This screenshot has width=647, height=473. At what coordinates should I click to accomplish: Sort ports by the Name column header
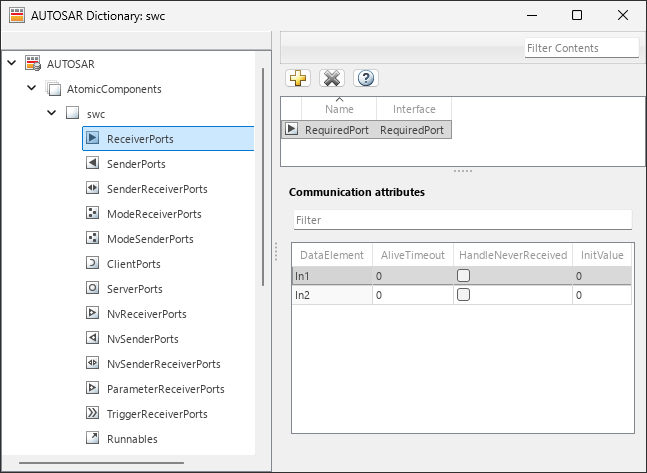pos(339,109)
